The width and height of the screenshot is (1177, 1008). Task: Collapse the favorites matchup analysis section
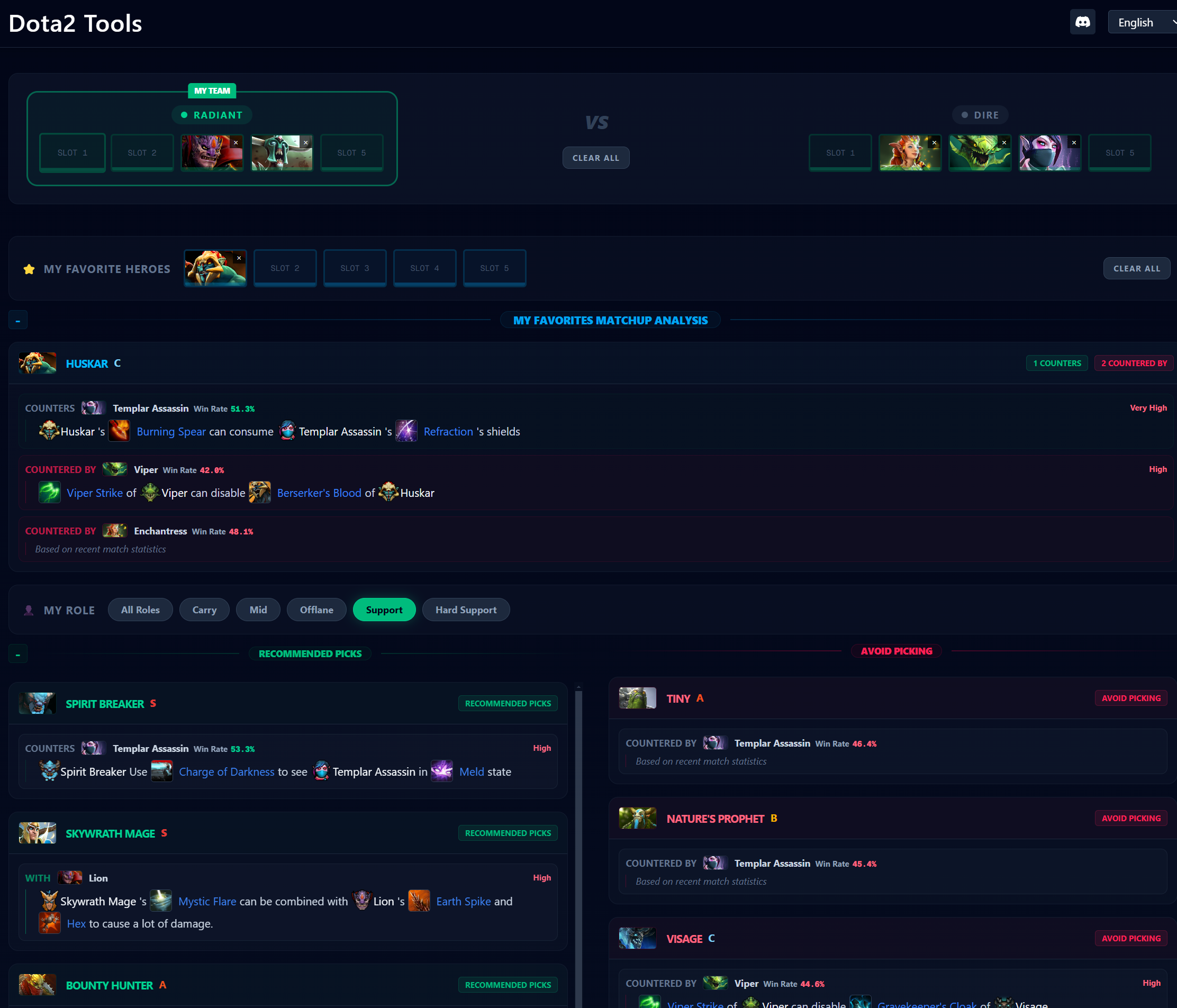pyautogui.click(x=17, y=319)
